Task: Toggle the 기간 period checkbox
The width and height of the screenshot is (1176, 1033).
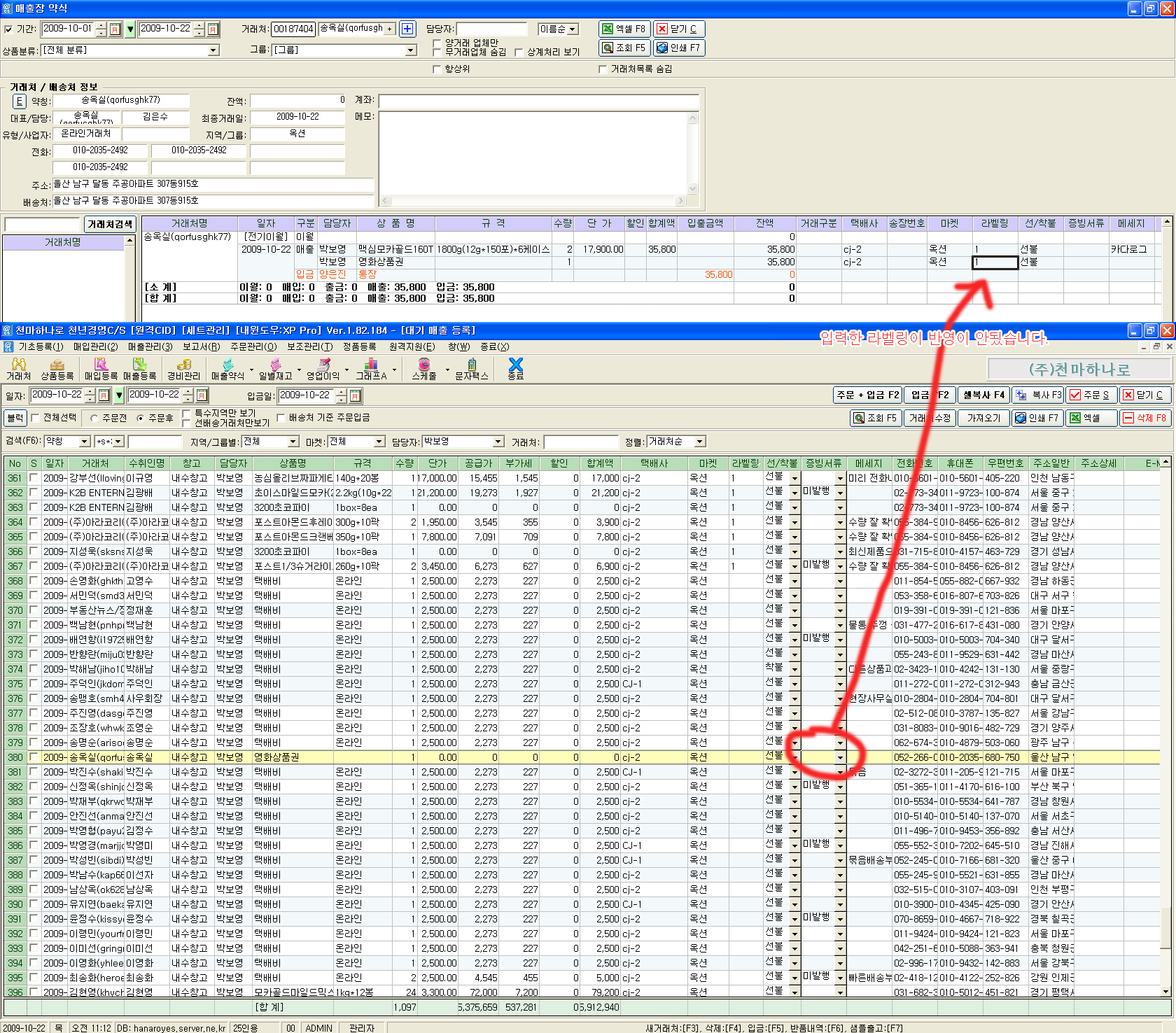Action: pos(8,29)
